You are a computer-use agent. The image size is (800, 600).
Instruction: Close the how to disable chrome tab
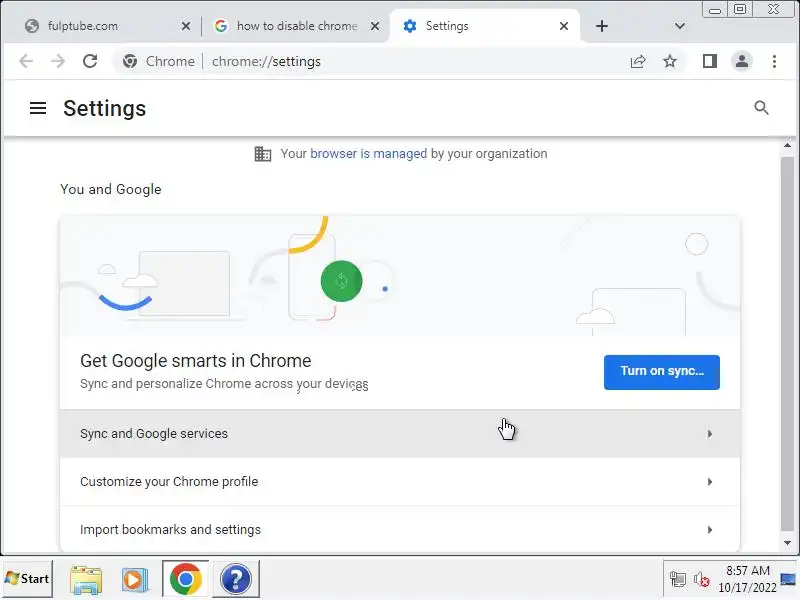tap(375, 26)
